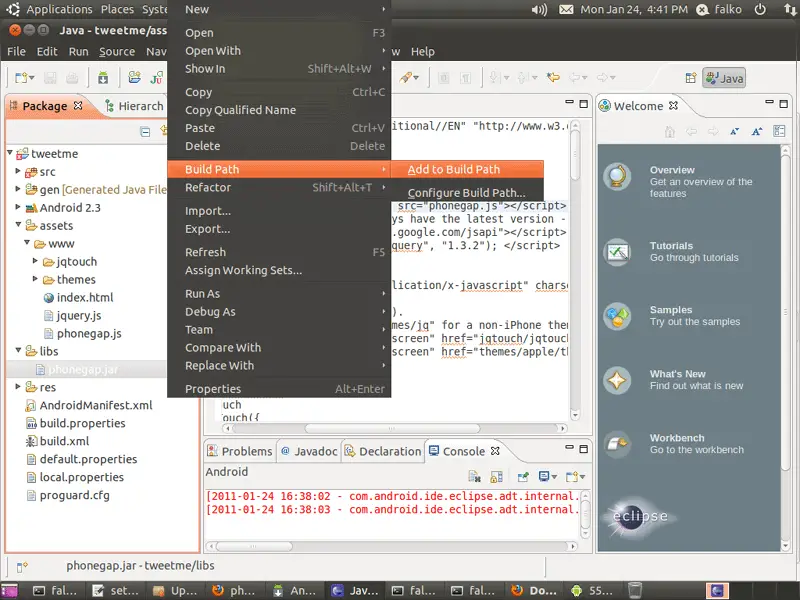Enlarge font size in Welcome view
Screen dimensions: 800x600
pyautogui.click(x=757, y=132)
